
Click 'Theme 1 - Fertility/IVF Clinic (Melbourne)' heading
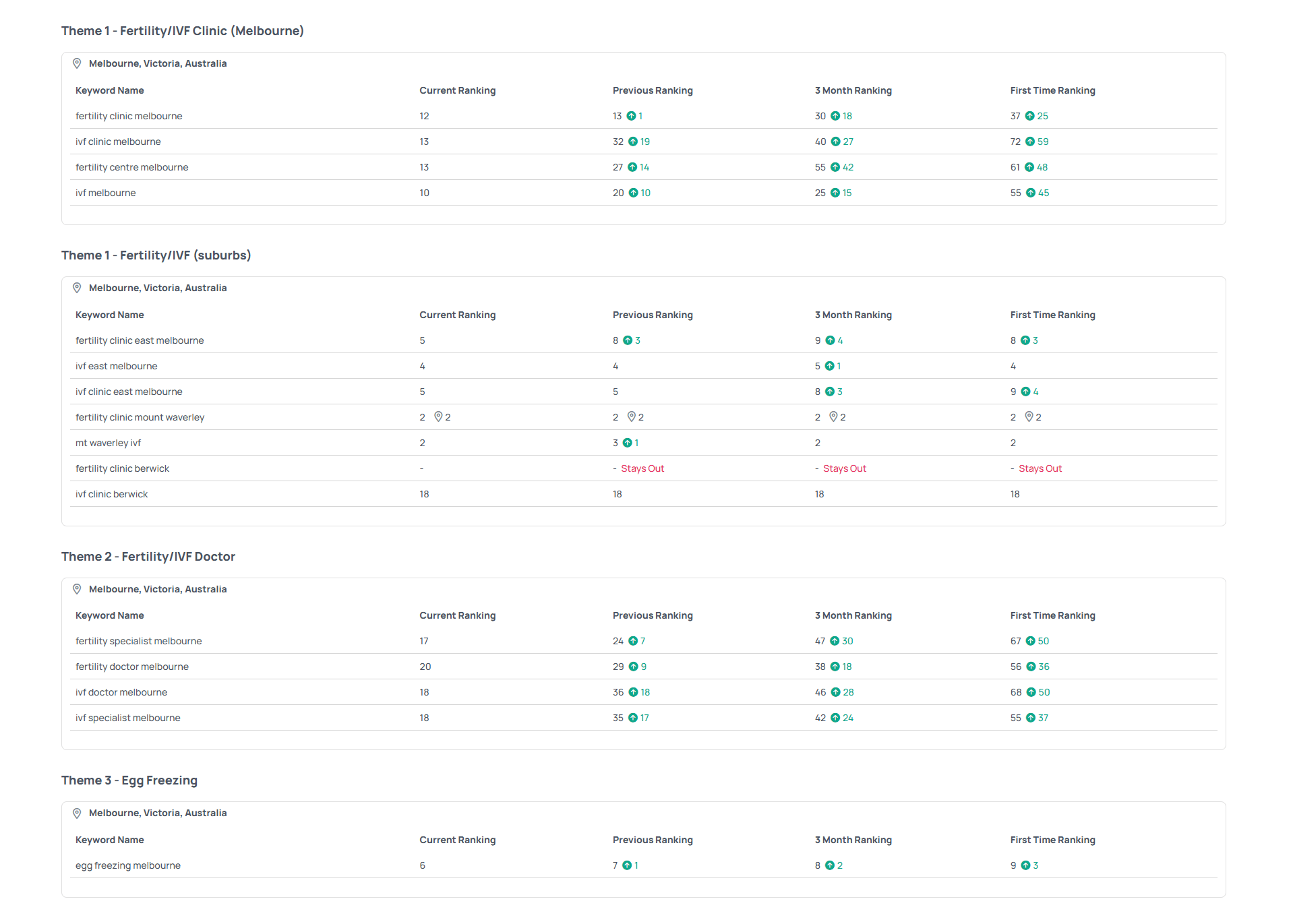pos(183,31)
